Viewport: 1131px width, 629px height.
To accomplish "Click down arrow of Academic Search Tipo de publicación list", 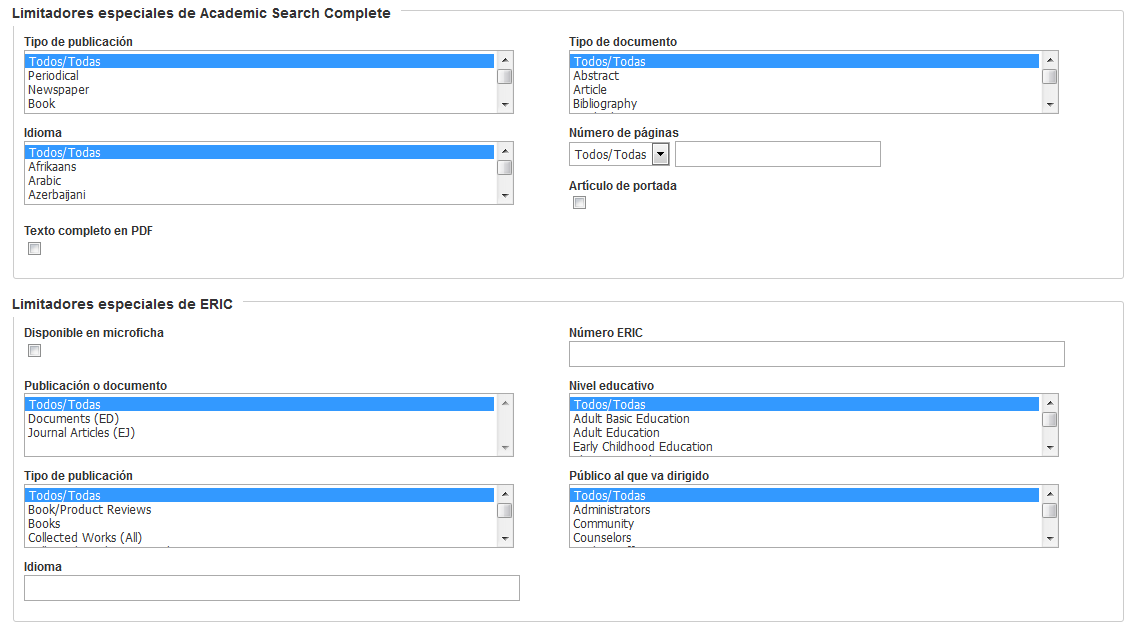I will (505, 105).
